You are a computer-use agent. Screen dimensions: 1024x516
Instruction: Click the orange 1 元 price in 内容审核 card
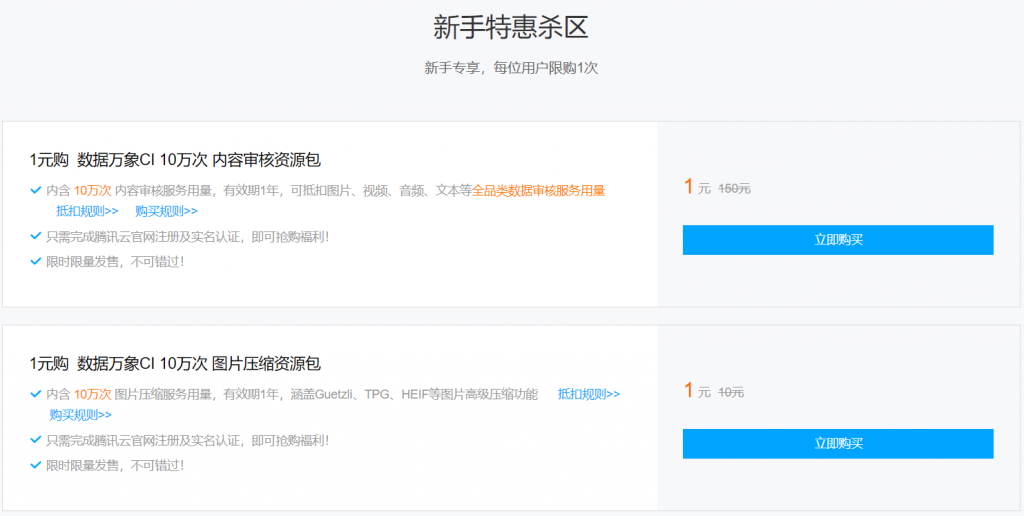coord(697,187)
